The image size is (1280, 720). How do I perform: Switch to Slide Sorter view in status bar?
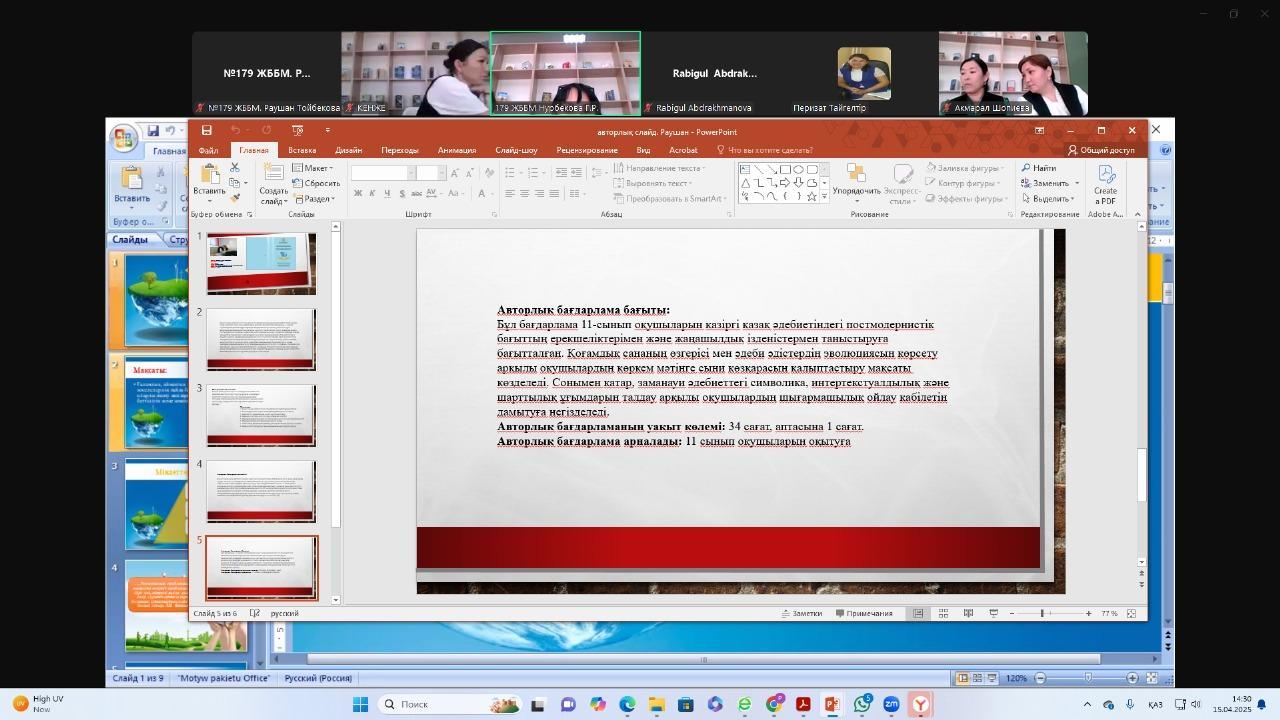[x=943, y=612]
